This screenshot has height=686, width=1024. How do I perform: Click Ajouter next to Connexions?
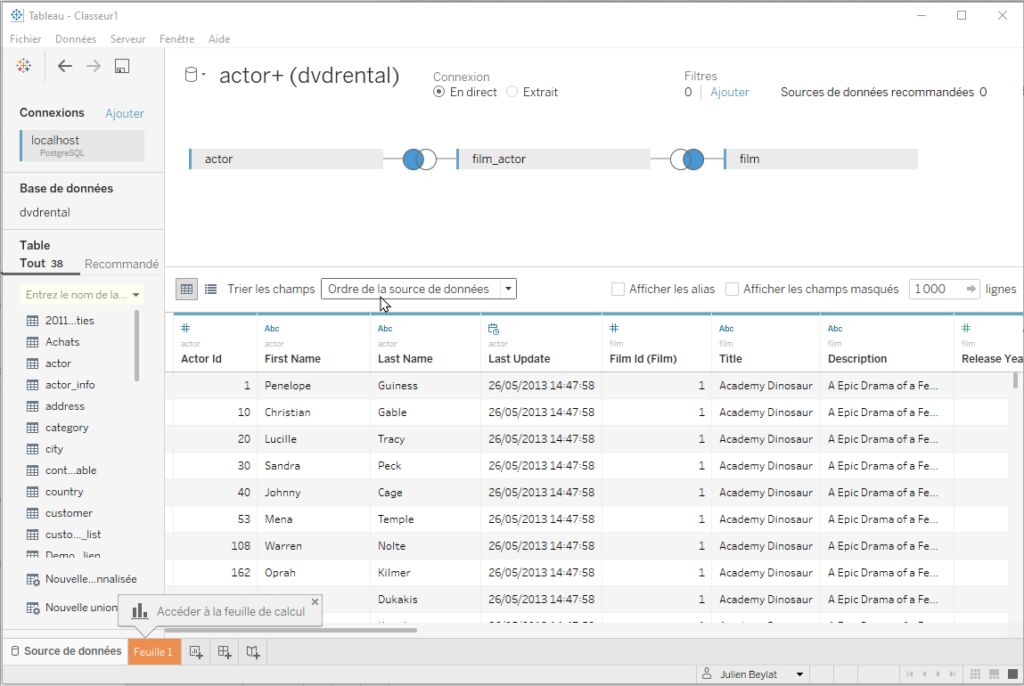pos(125,114)
